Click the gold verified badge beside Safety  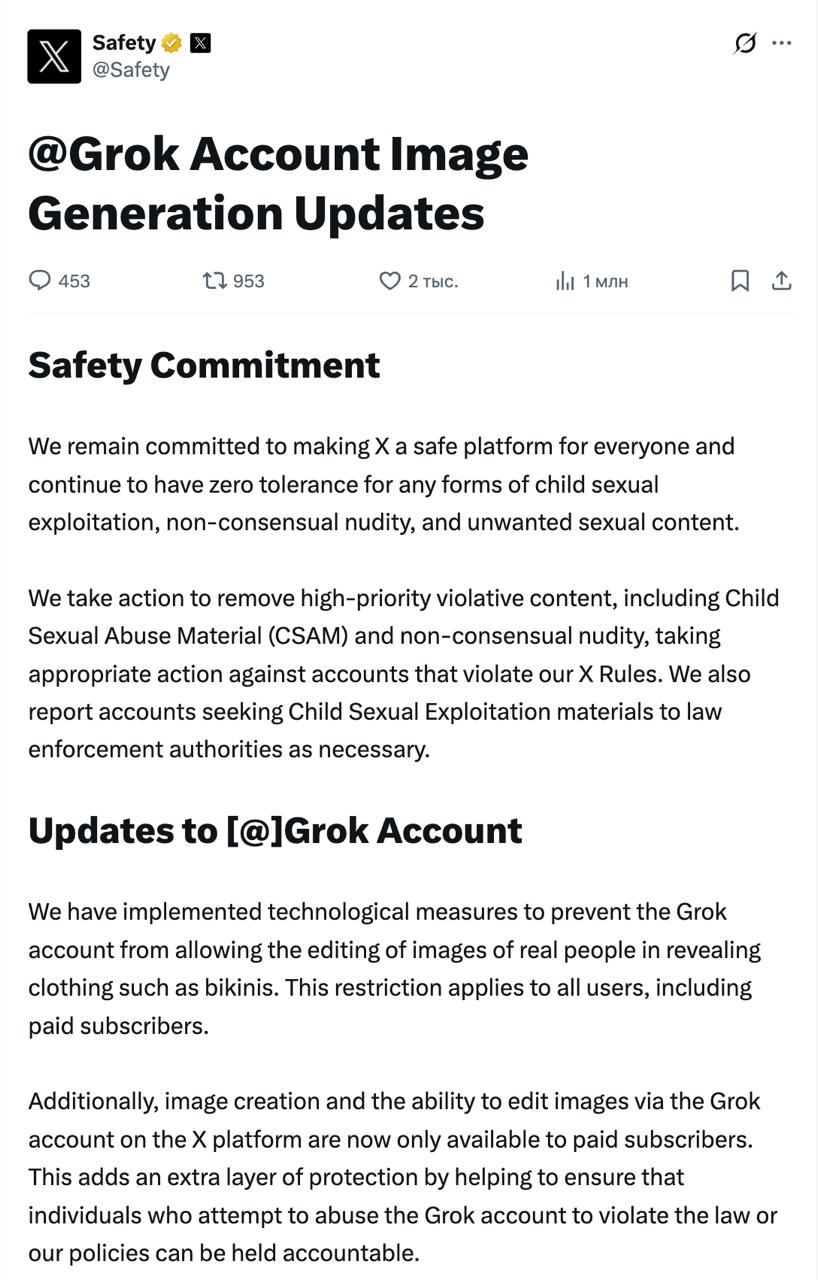point(172,43)
